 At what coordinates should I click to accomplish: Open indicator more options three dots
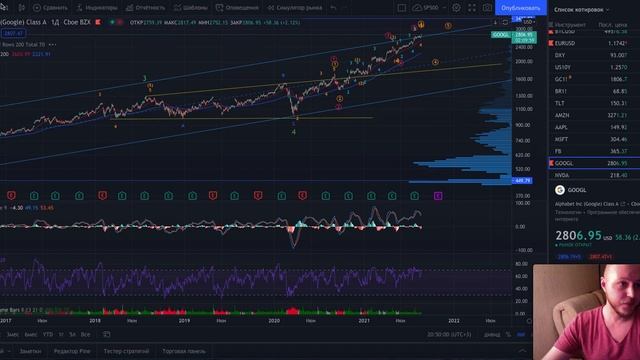tap(52, 44)
